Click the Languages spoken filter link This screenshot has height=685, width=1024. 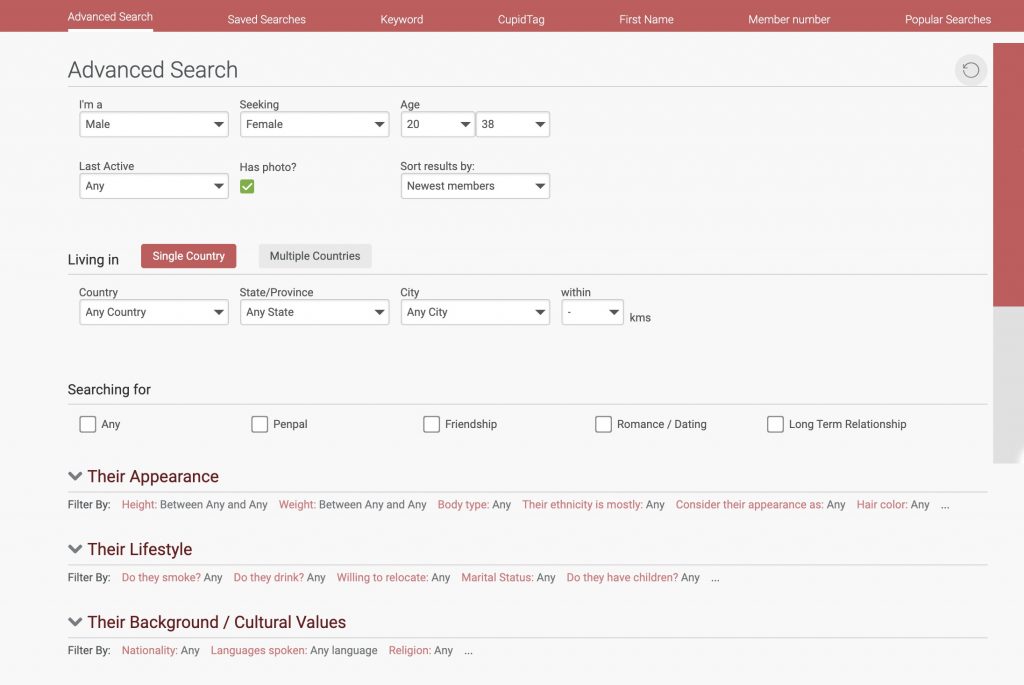(259, 651)
